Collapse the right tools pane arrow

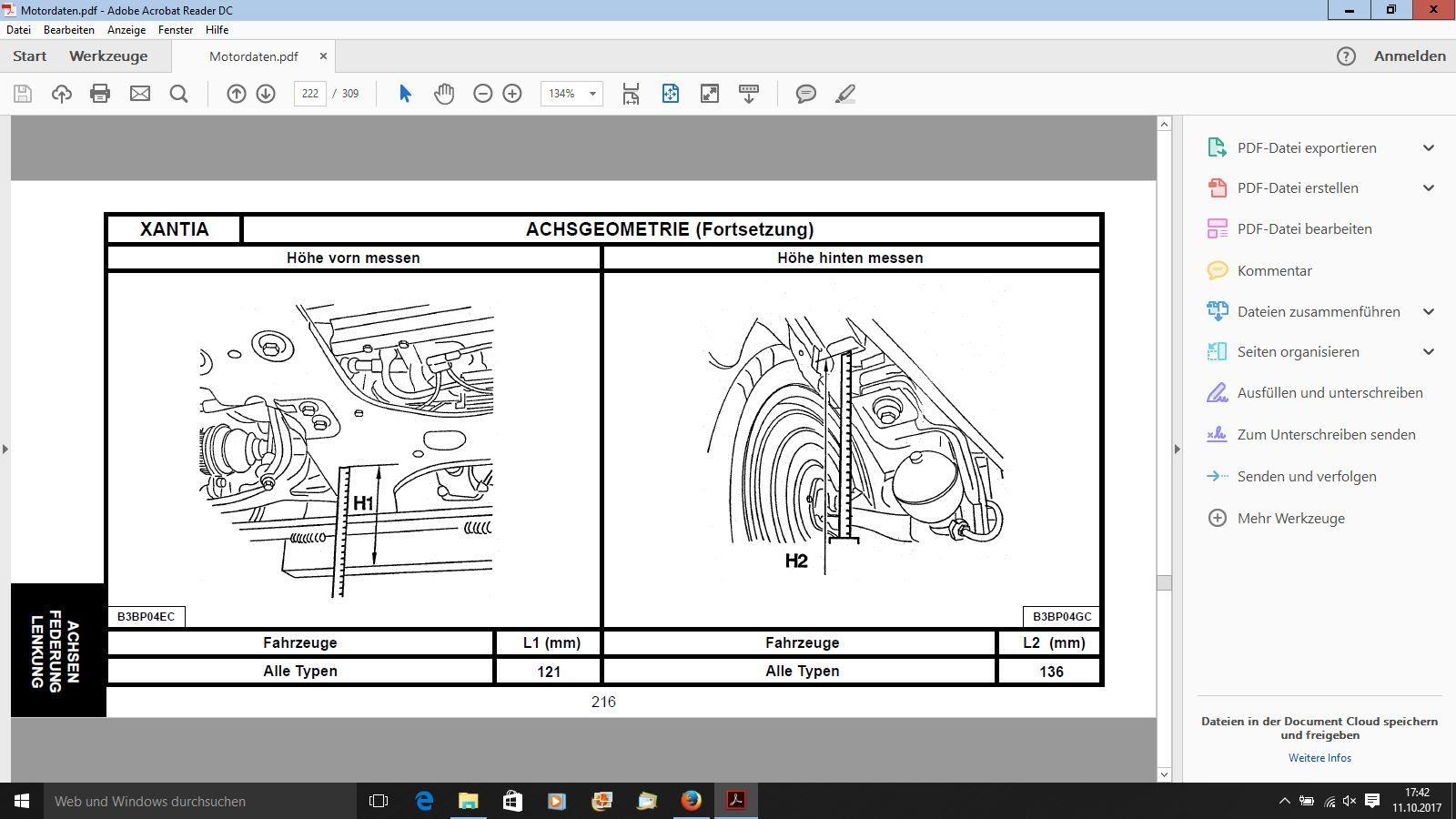coord(1178,449)
